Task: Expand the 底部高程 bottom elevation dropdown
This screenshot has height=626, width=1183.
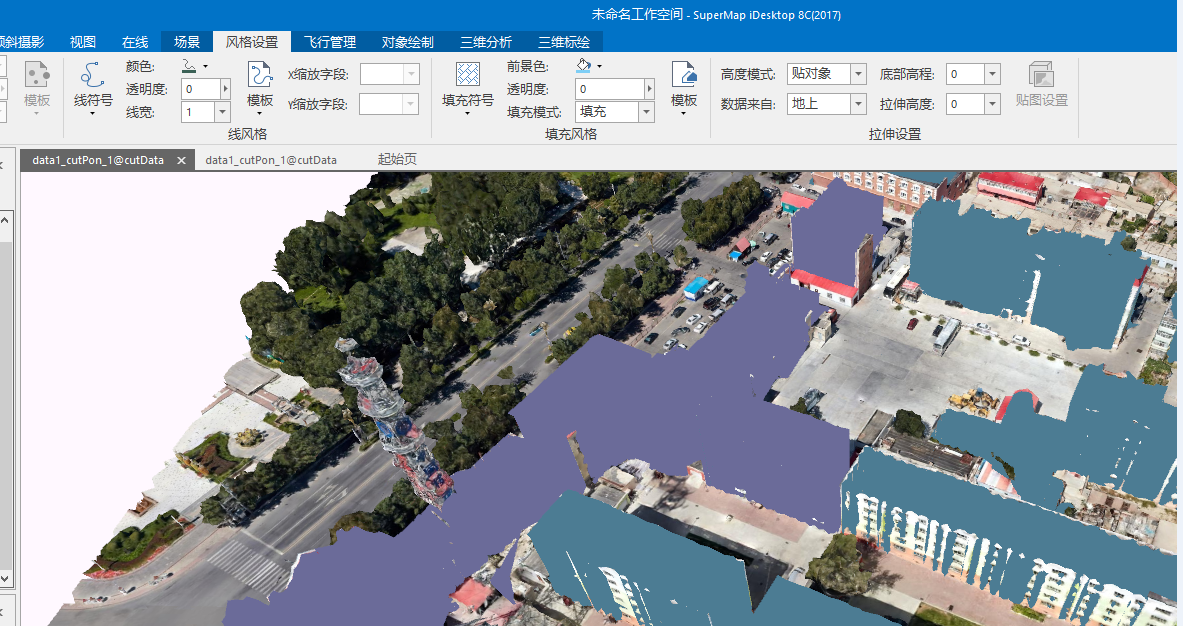Action: point(992,74)
